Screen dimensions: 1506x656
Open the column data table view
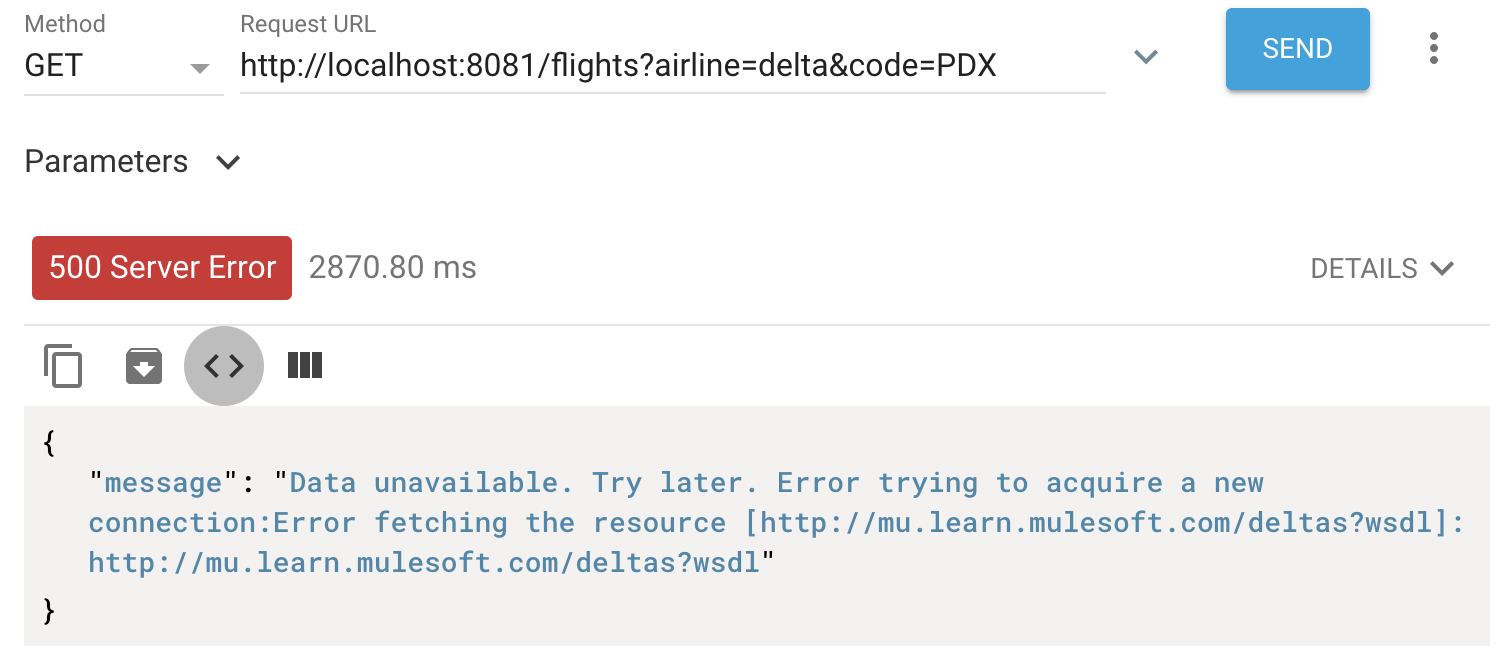pyautogui.click(x=305, y=366)
